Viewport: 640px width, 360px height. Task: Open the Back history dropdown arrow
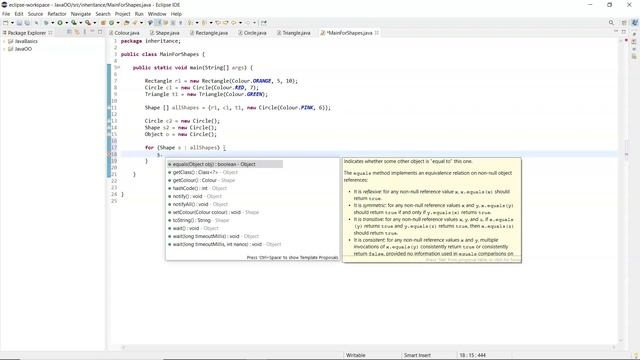pos(240,23)
